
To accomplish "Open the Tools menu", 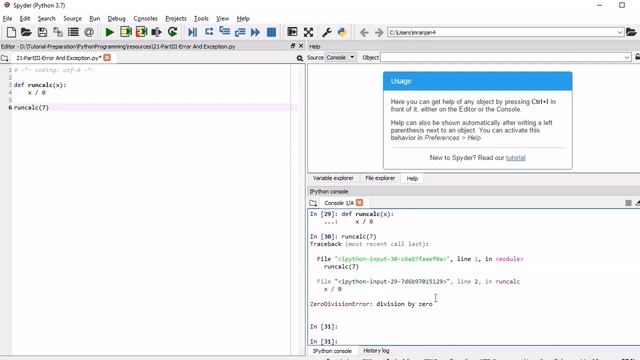I will click(x=201, y=18).
